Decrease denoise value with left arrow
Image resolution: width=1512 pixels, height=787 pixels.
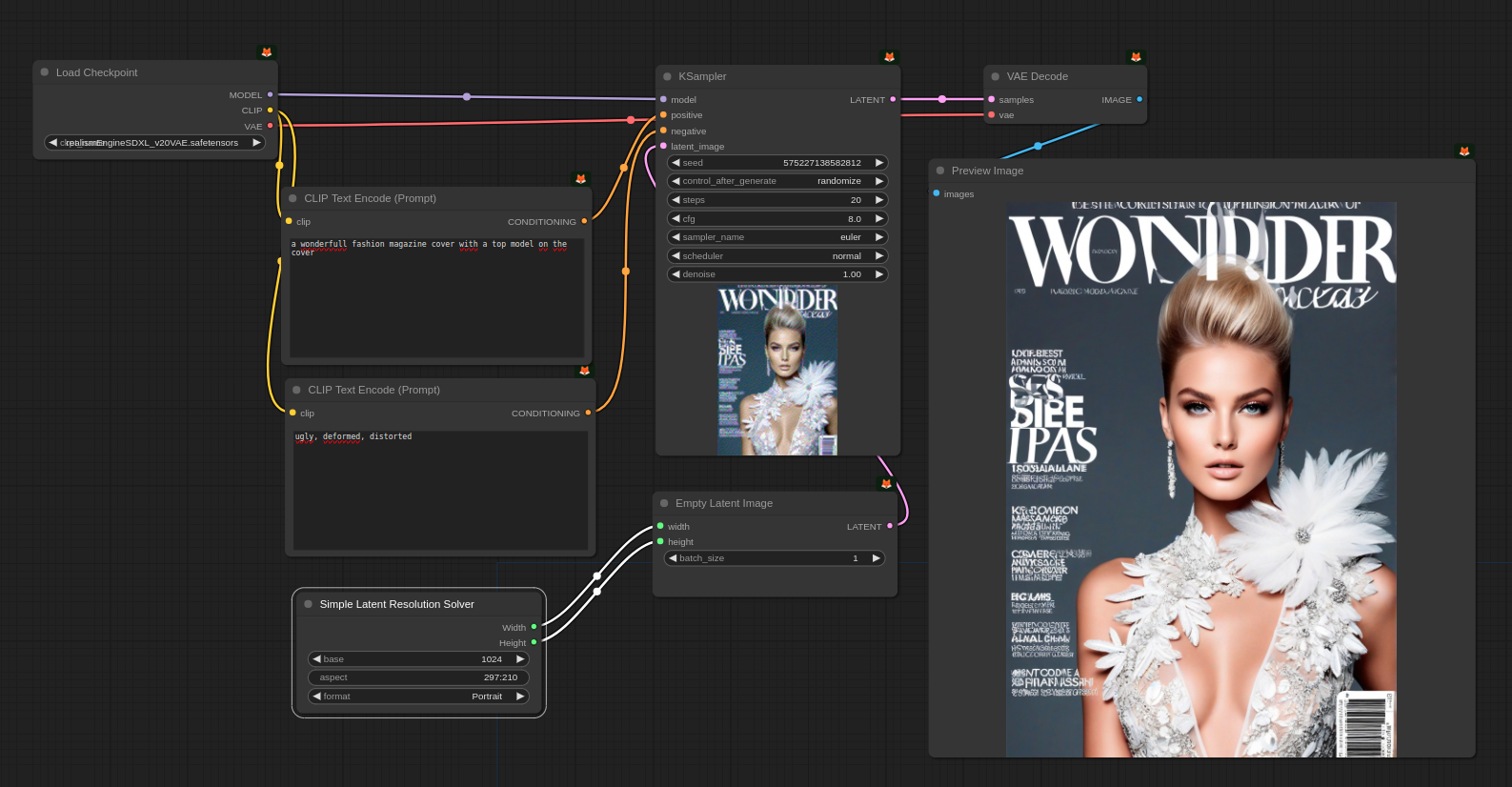675,274
